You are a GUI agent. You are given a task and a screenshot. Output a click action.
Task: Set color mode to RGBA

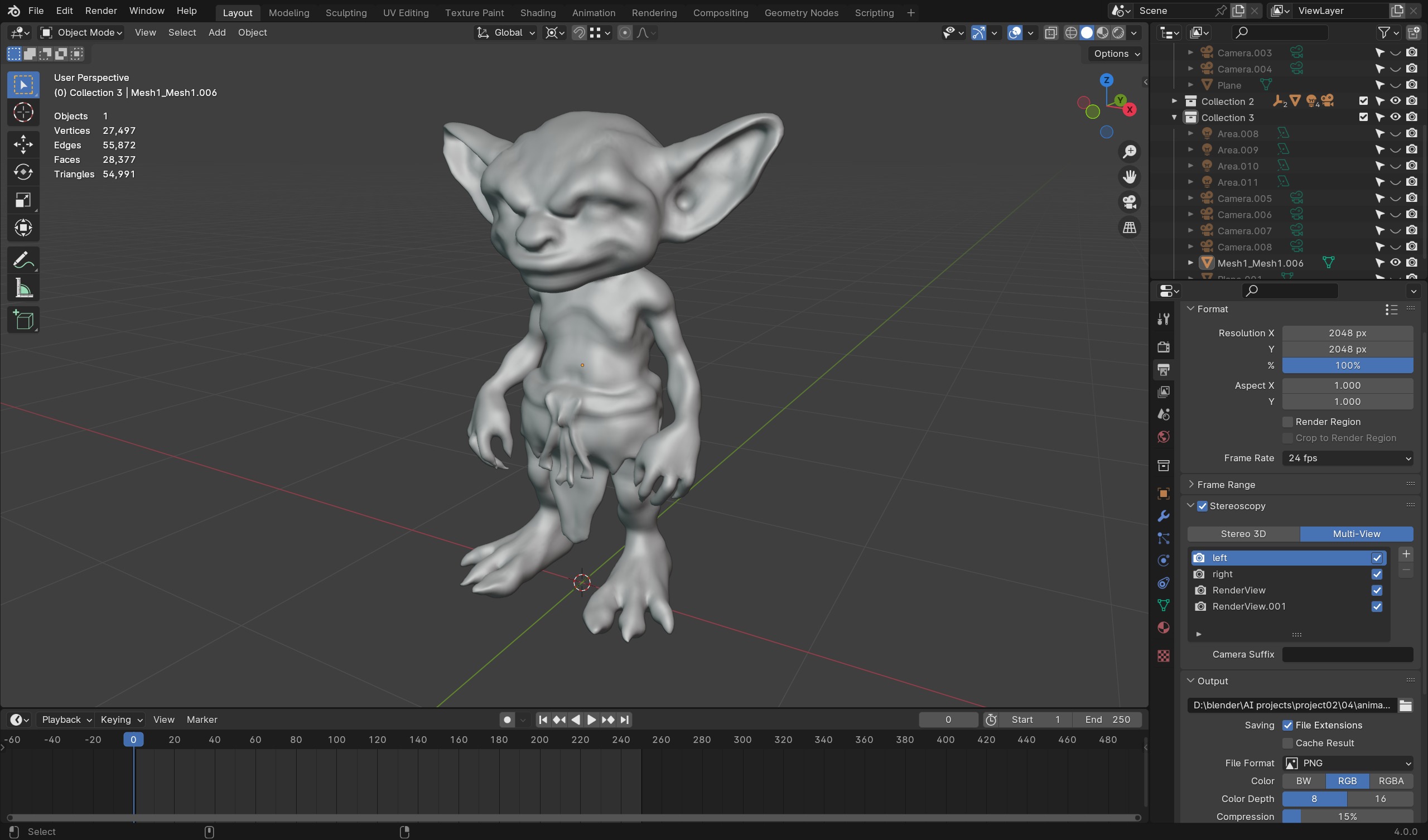1391,781
